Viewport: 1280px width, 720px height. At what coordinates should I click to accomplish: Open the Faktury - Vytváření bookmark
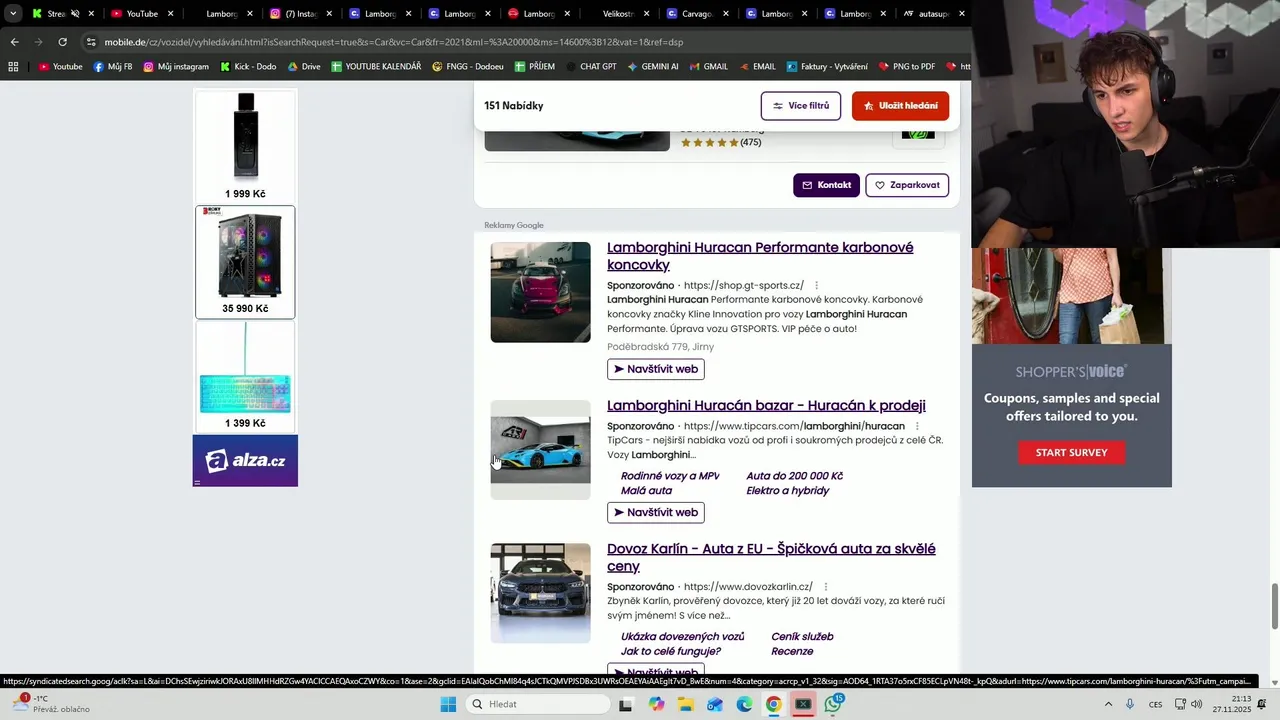(827, 67)
